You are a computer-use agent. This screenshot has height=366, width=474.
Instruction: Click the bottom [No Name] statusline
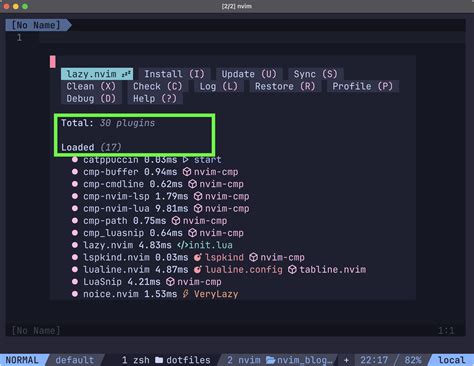click(36, 331)
